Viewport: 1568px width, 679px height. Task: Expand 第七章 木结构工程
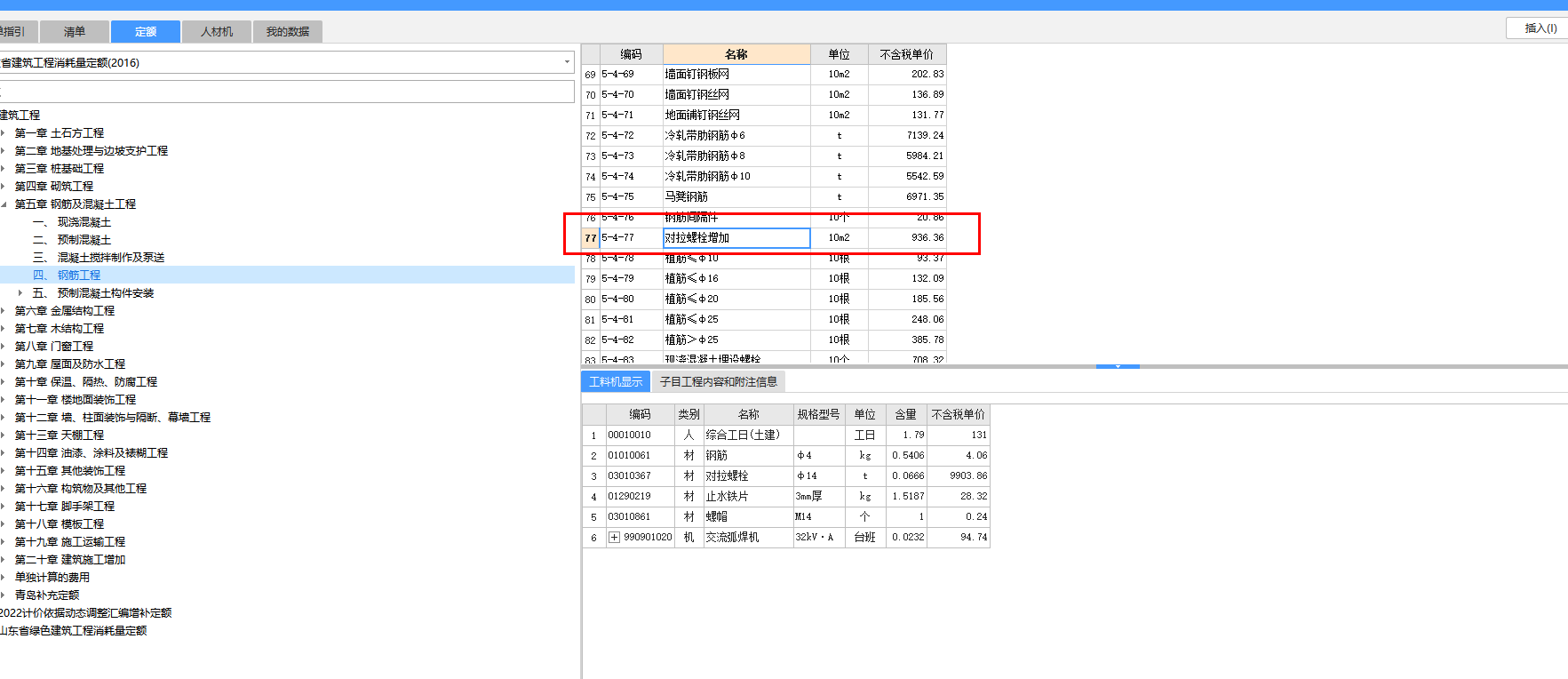[4, 329]
